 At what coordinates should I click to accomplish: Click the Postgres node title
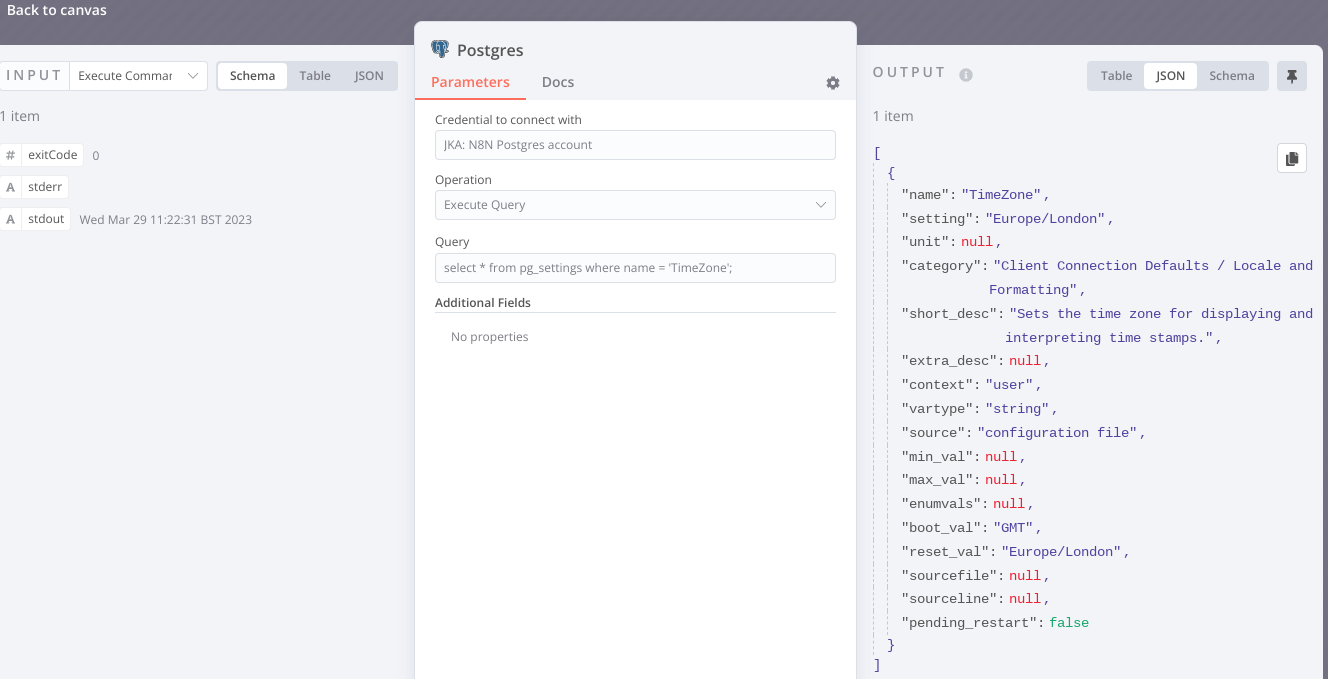[490, 50]
